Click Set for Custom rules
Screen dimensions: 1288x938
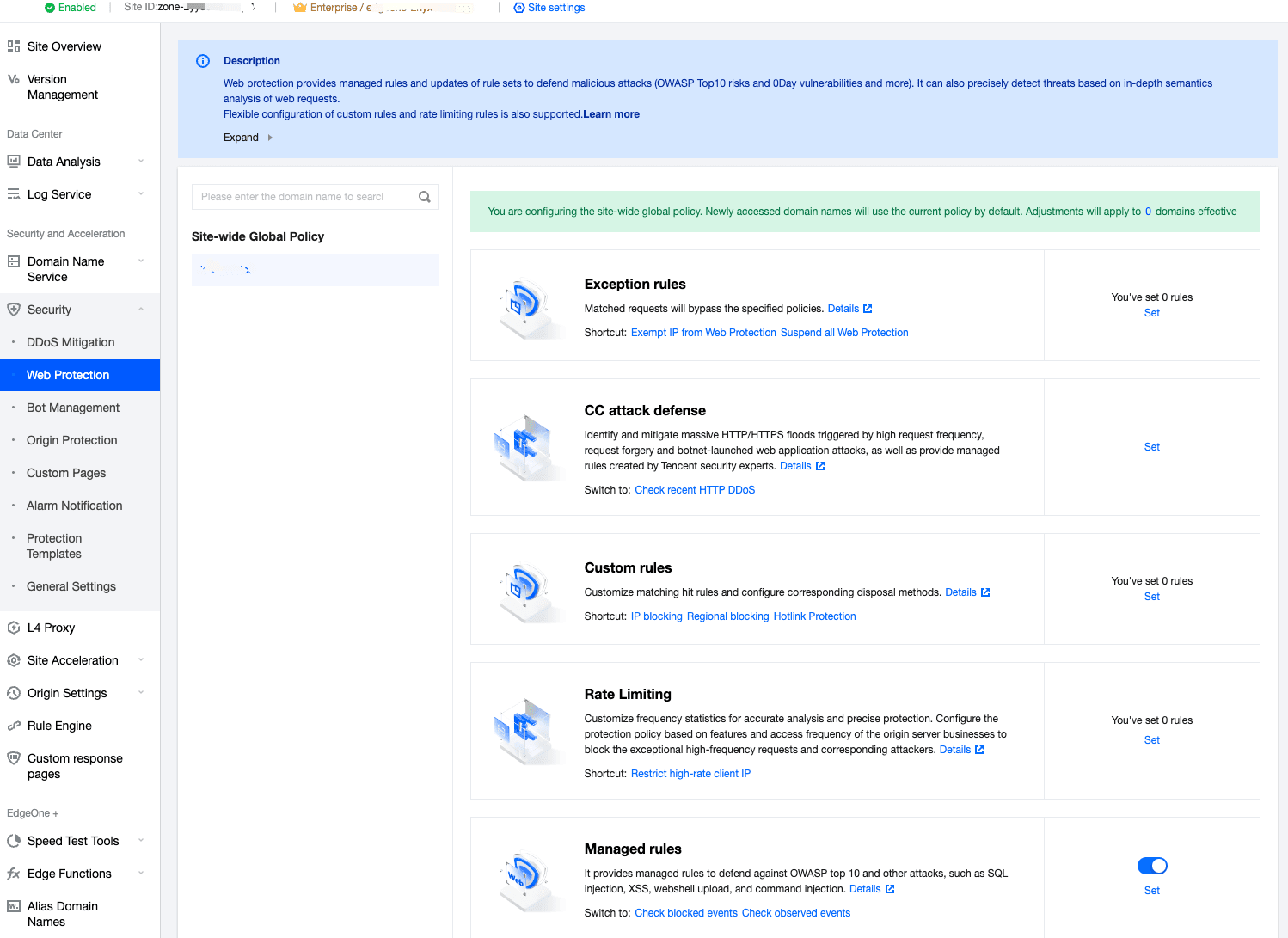(x=1152, y=597)
